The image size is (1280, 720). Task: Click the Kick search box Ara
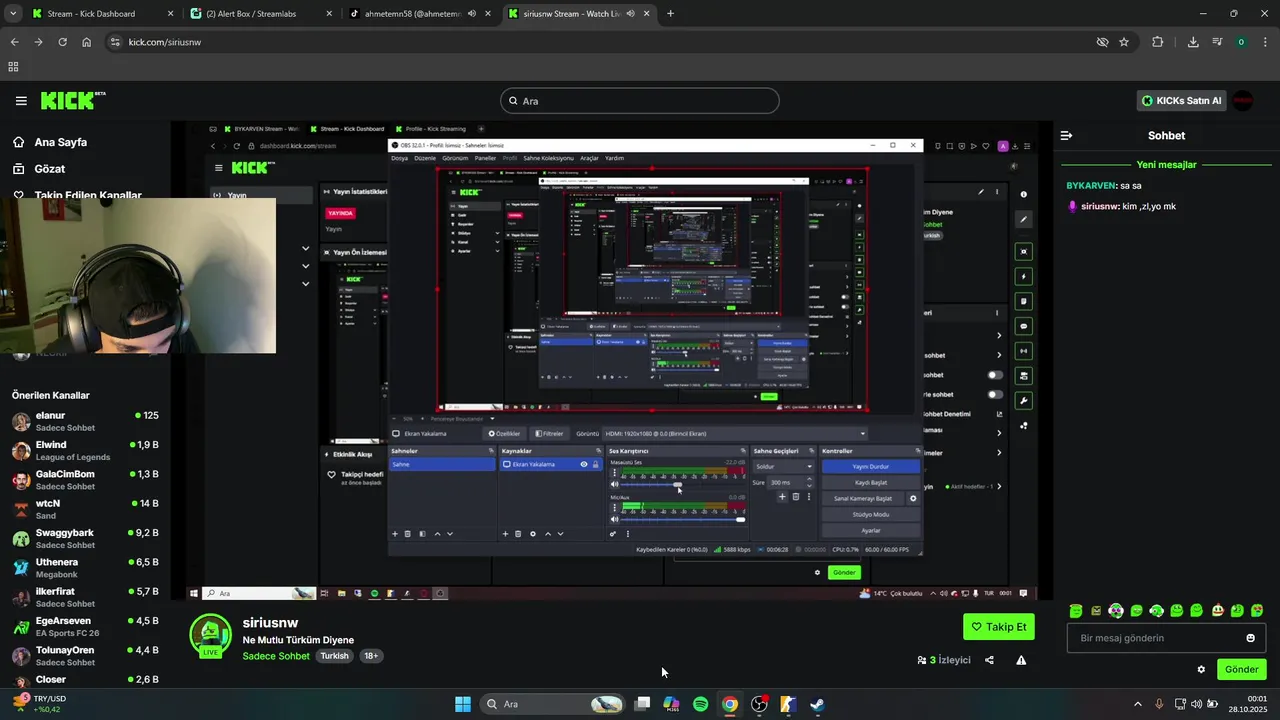[x=640, y=101]
